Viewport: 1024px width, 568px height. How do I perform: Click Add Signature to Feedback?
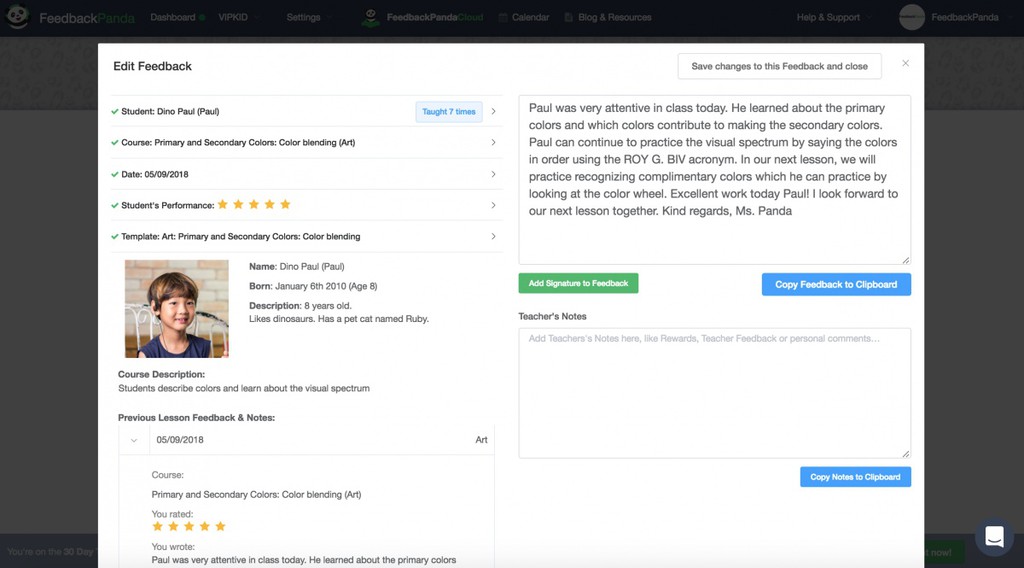click(578, 283)
